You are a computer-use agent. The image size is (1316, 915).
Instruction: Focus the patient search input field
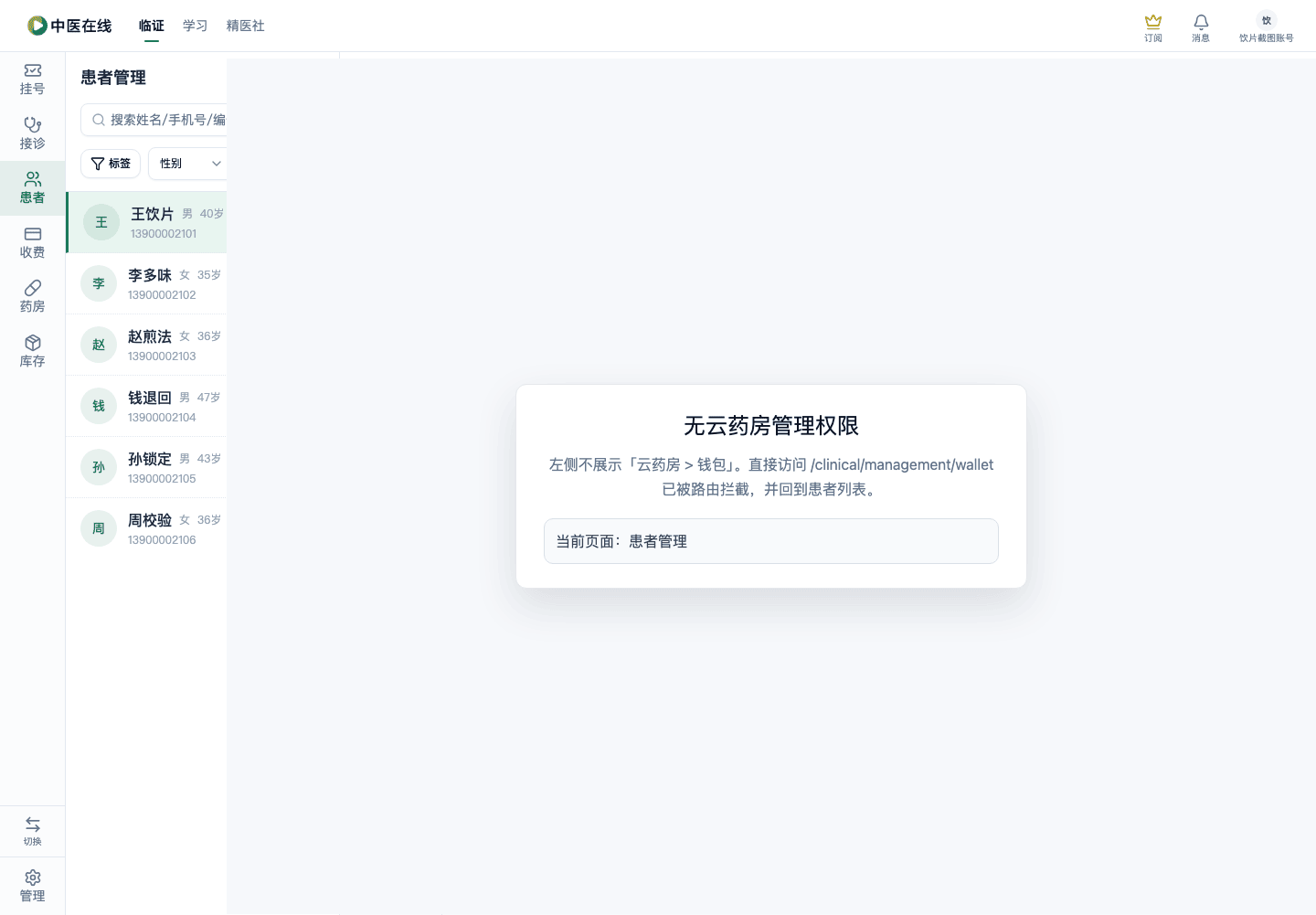154,120
